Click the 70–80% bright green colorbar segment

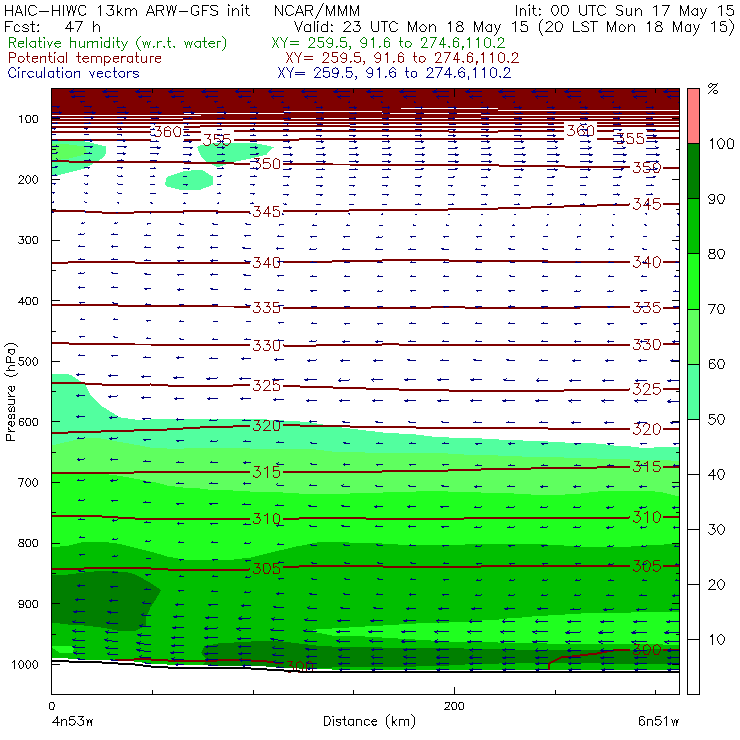[693, 281]
